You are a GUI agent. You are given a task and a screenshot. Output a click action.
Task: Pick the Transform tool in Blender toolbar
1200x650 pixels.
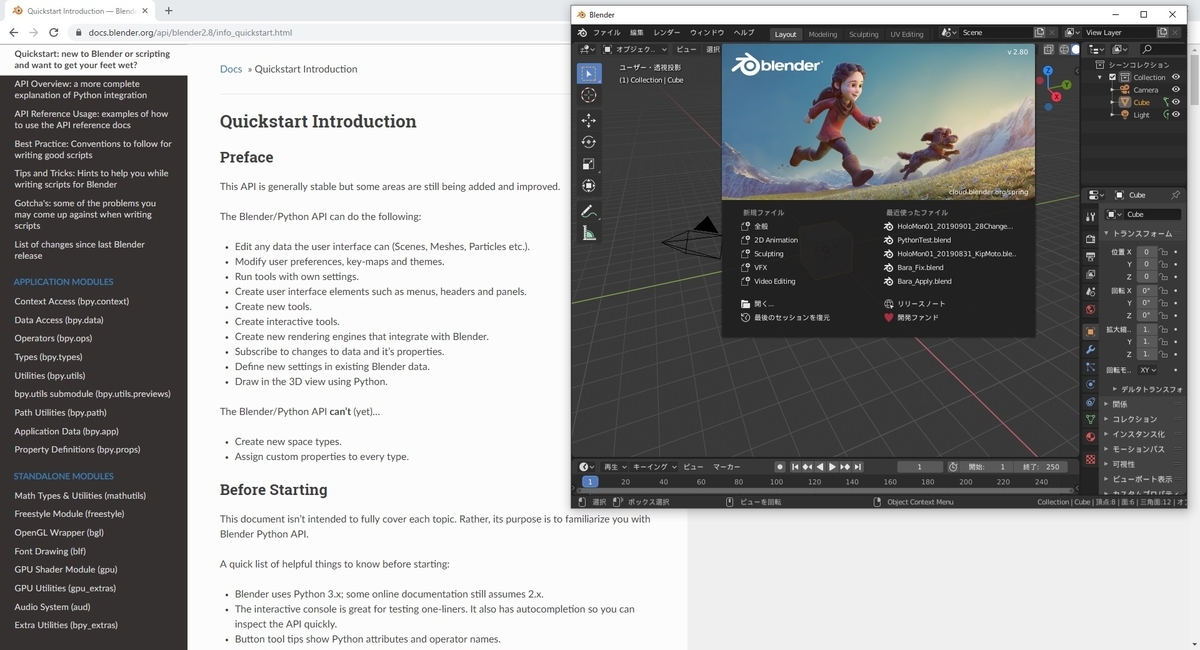pos(589,186)
